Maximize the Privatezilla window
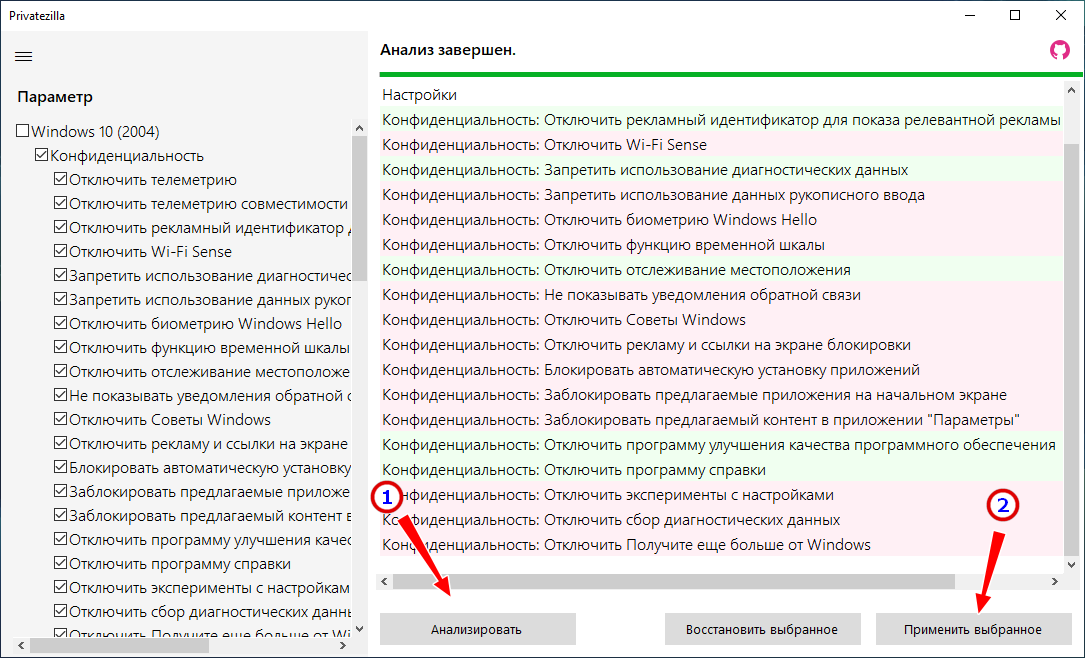Image resolution: width=1085 pixels, height=658 pixels. (1015, 15)
